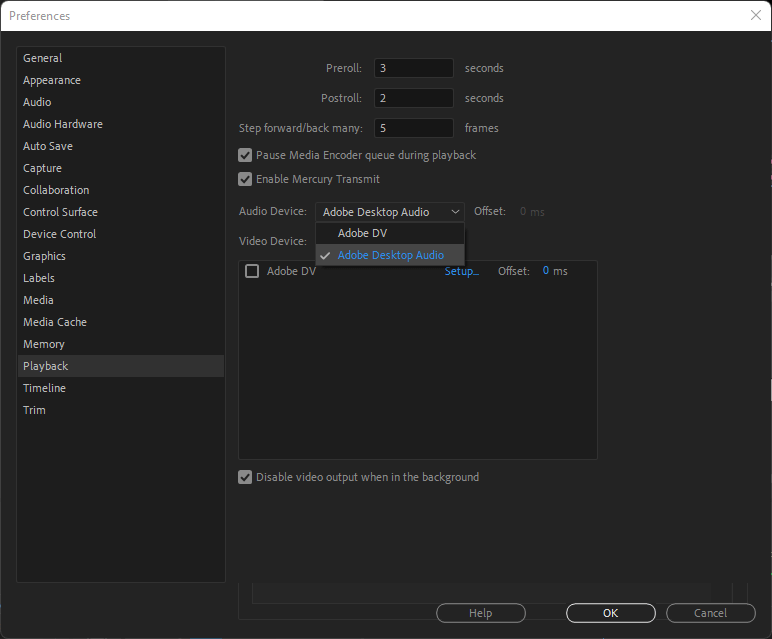The height and width of the screenshot is (639, 772).
Task: Select Labels in the category list
Action: [x=121, y=278]
